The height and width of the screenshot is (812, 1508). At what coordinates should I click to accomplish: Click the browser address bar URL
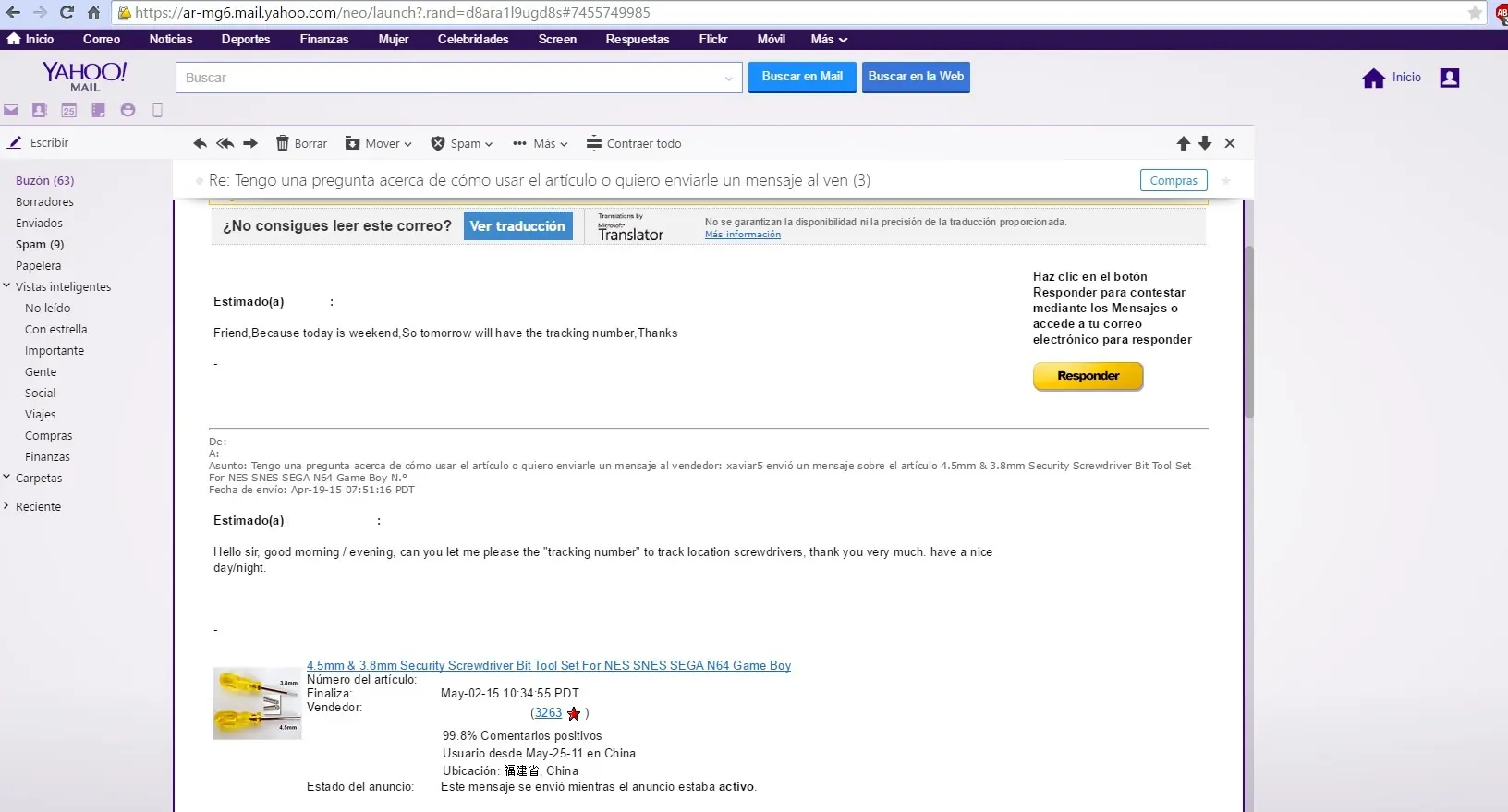tap(393, 13)
